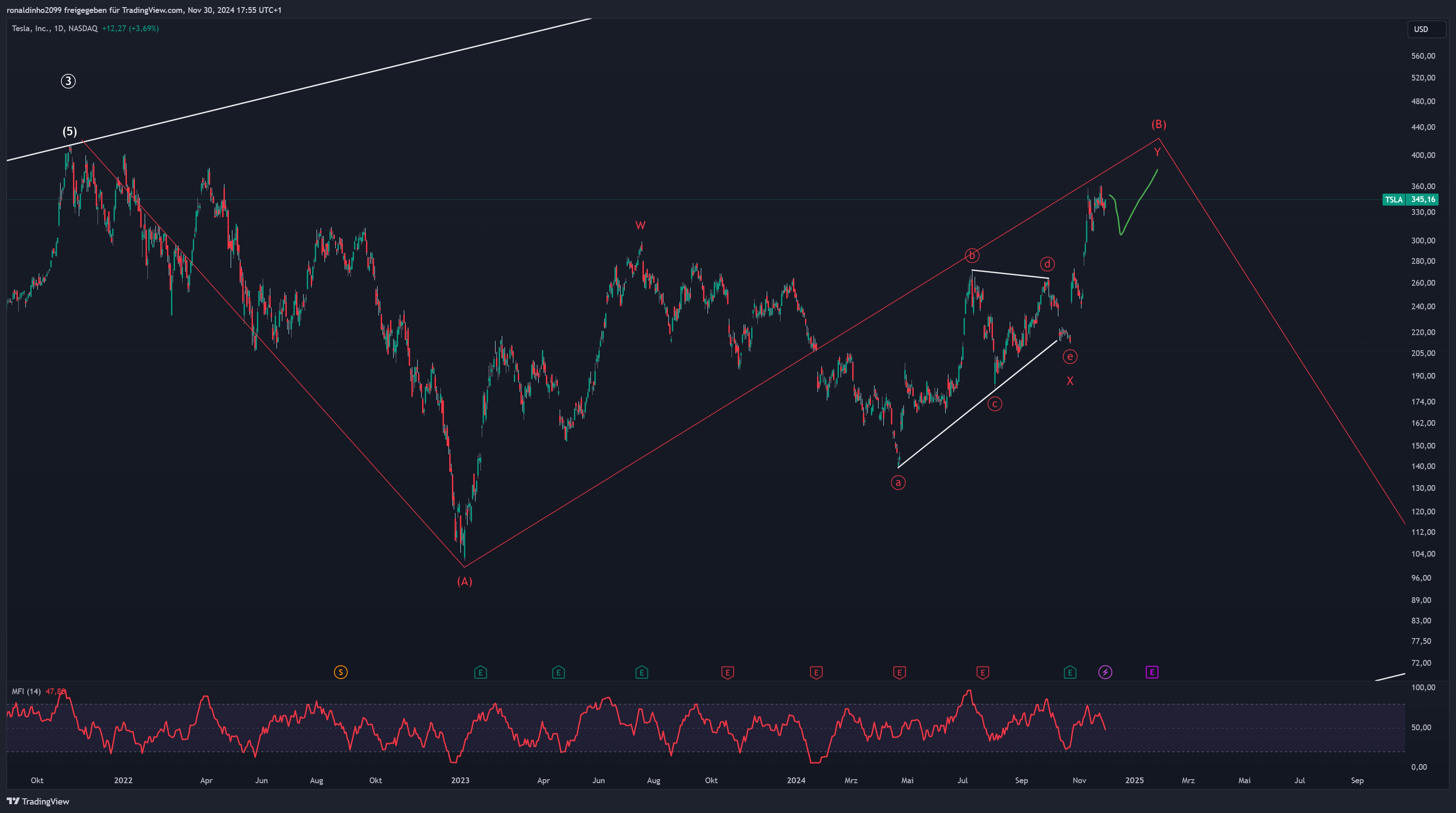Click 72,00 on the price axis
1456x813 pixels.
pos(1423,663)
